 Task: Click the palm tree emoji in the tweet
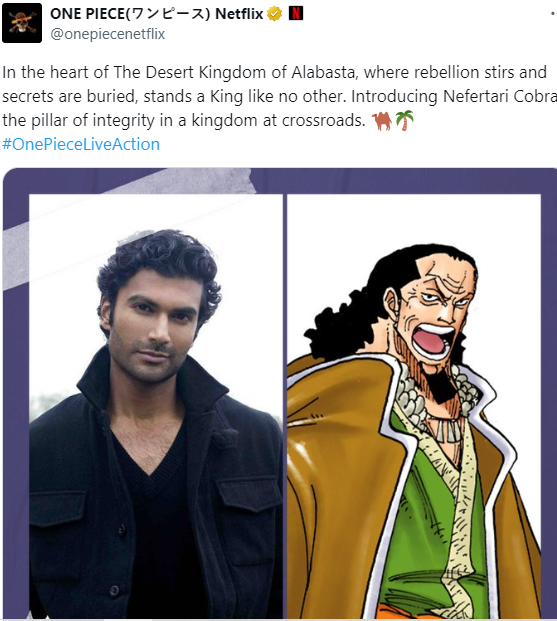click(404, 120)
